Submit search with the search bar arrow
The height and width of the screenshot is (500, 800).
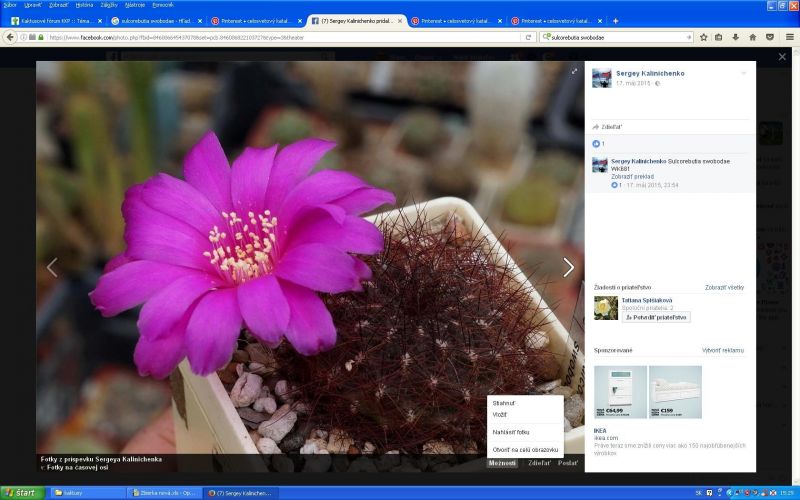click(688, 37)
